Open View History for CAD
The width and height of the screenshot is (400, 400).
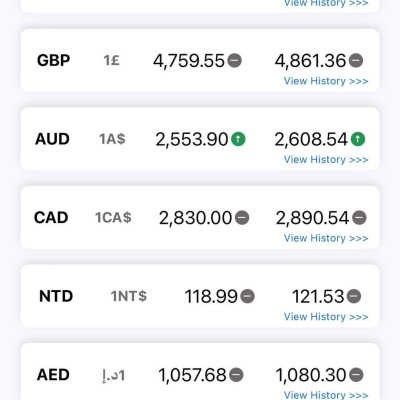tap(326, 238)
